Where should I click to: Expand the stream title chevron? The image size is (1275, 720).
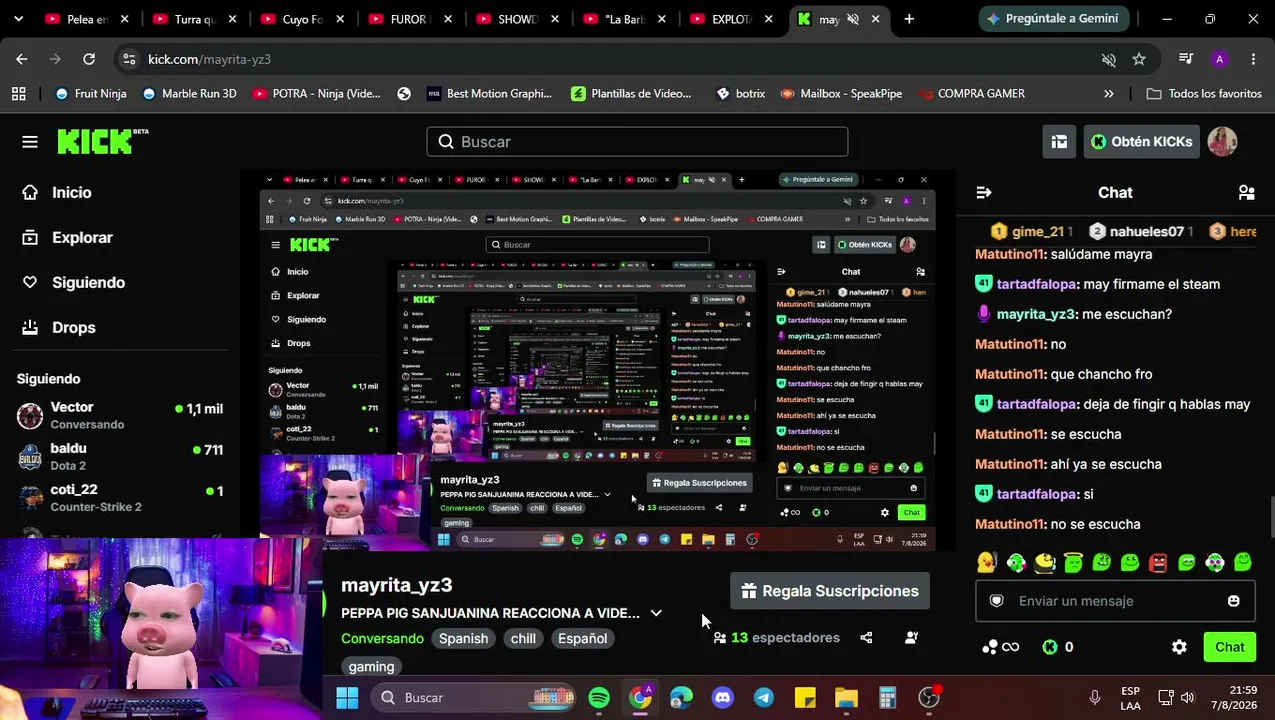click(x=656, y=613)
